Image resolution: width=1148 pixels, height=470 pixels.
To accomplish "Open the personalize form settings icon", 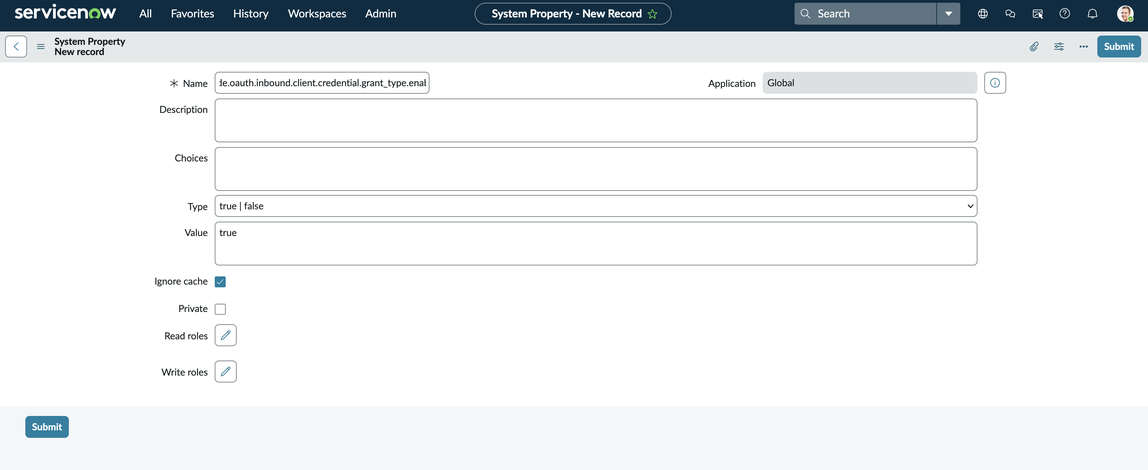I will (x=1059, y=47).
